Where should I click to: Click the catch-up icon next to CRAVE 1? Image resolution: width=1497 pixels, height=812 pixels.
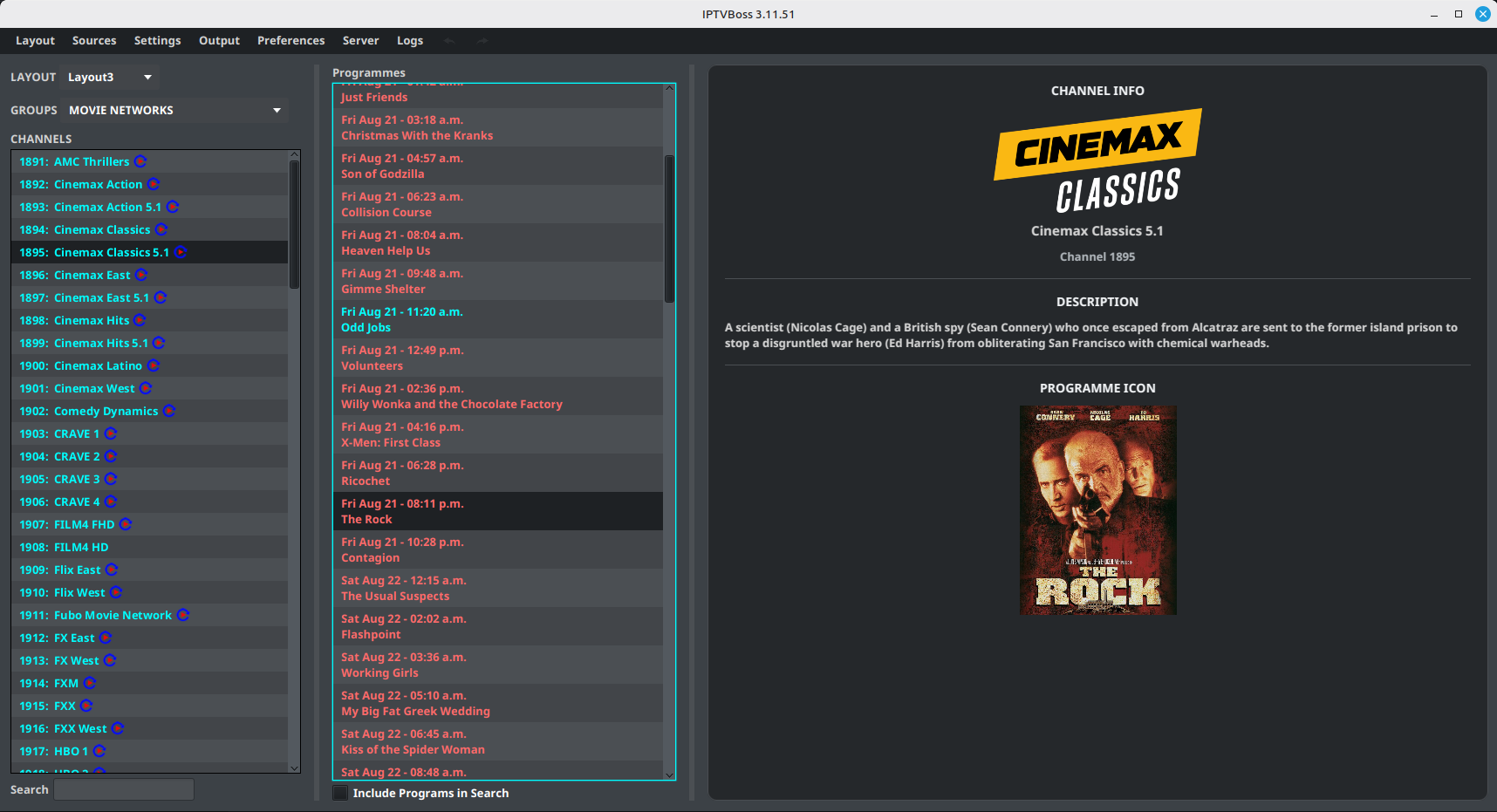111,433
